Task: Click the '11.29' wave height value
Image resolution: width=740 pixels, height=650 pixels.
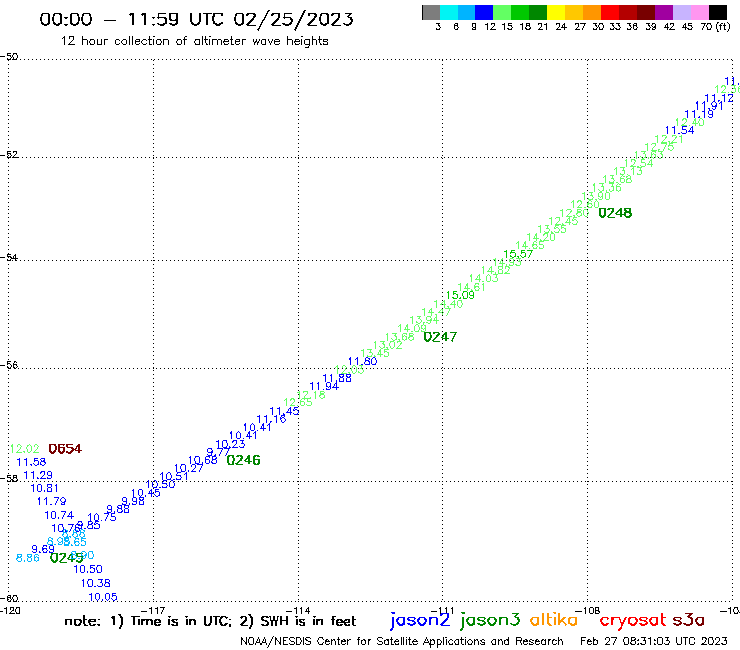Action: pos(38,475)
